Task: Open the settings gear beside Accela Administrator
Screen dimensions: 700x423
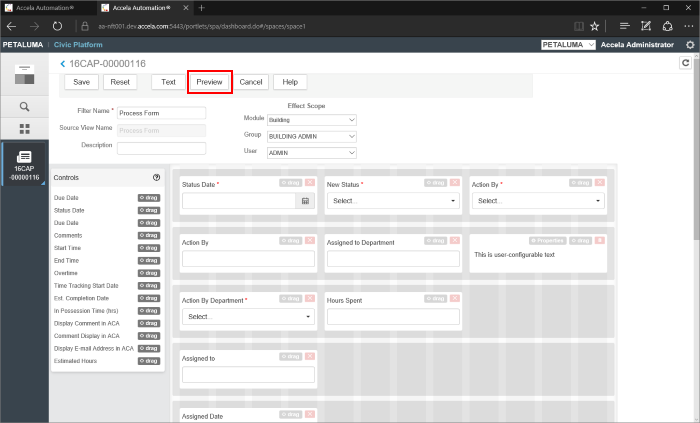Action: 690,45
